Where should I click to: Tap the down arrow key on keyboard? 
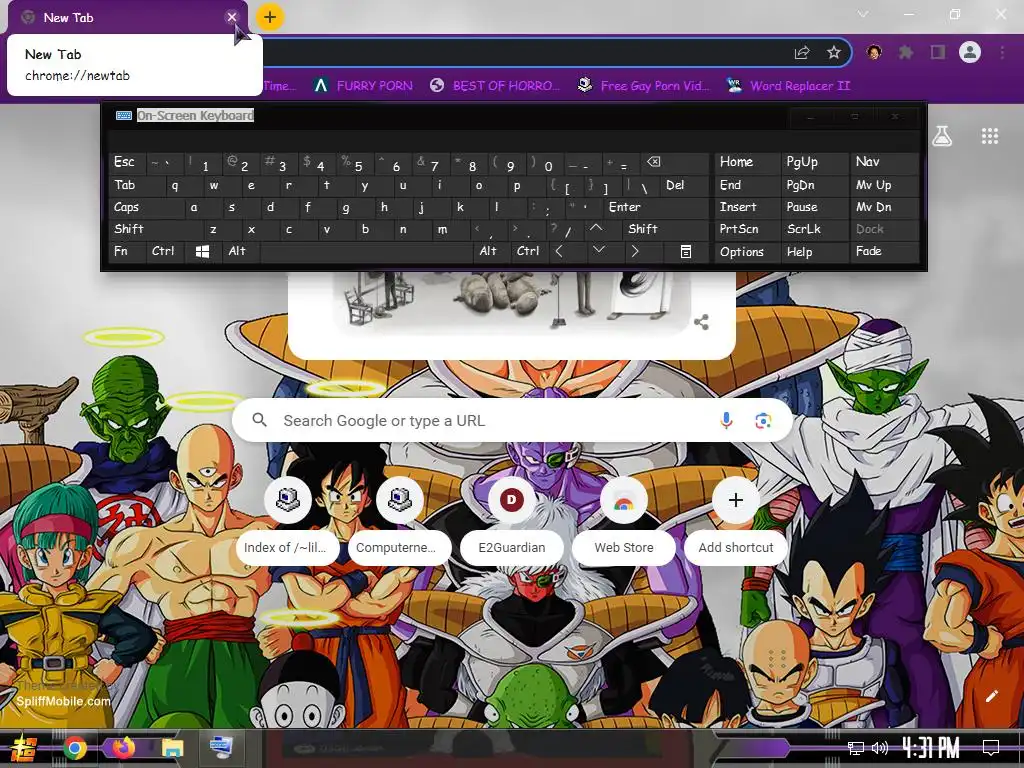[x=598, y=251]
